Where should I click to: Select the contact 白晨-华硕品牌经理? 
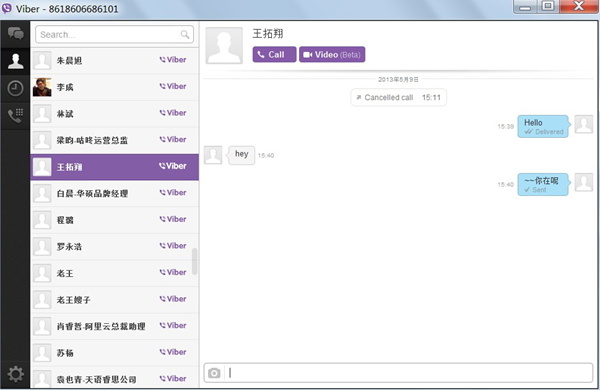pyautogui.click(x=114, y=194)
